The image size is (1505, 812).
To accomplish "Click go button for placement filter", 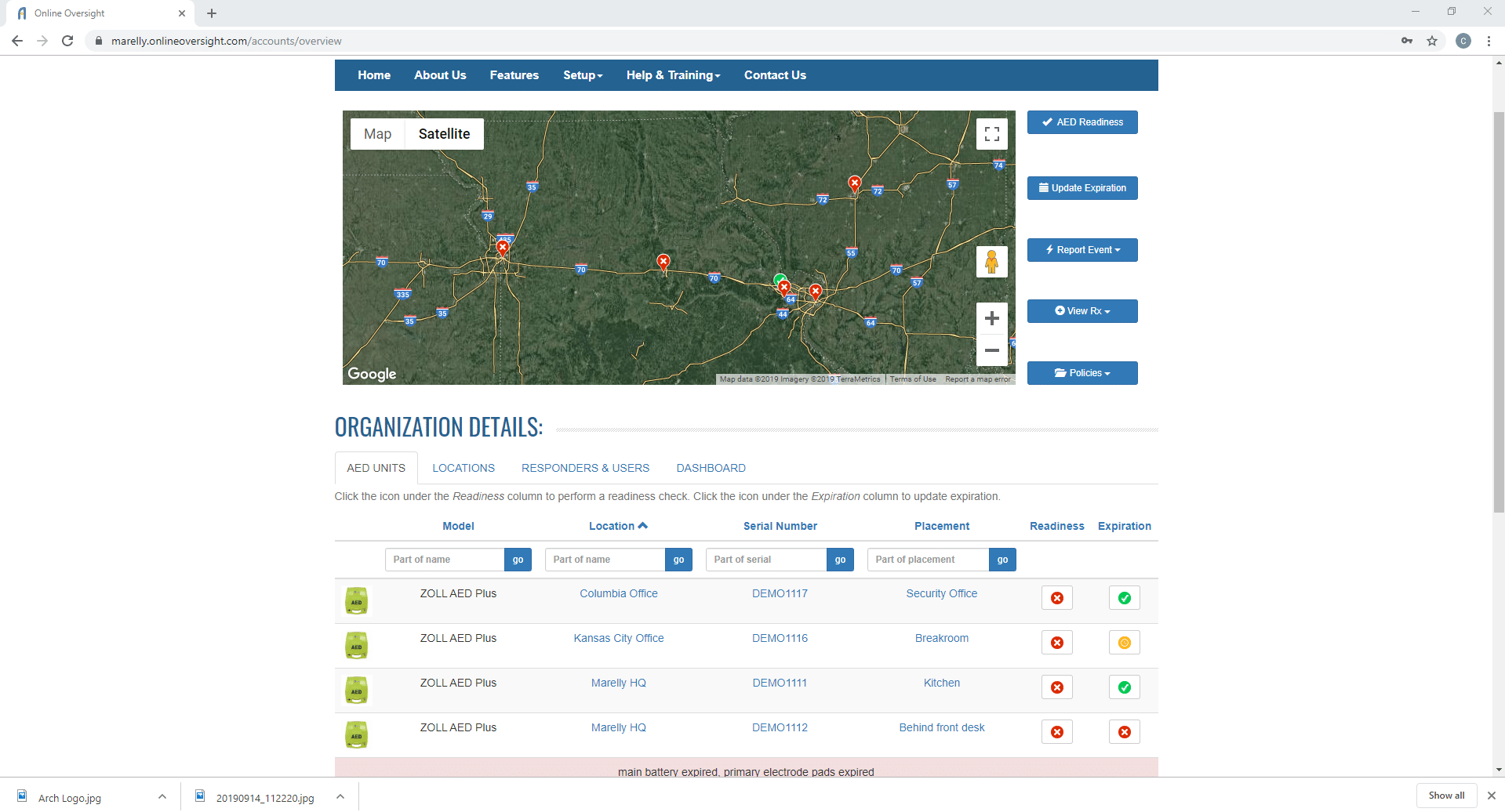I will point(1002,560).
